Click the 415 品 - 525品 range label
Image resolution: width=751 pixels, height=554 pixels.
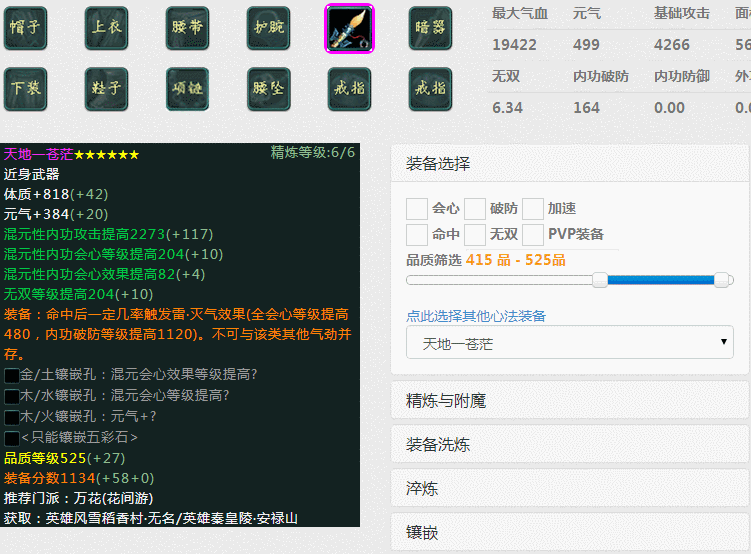(515, 260)
